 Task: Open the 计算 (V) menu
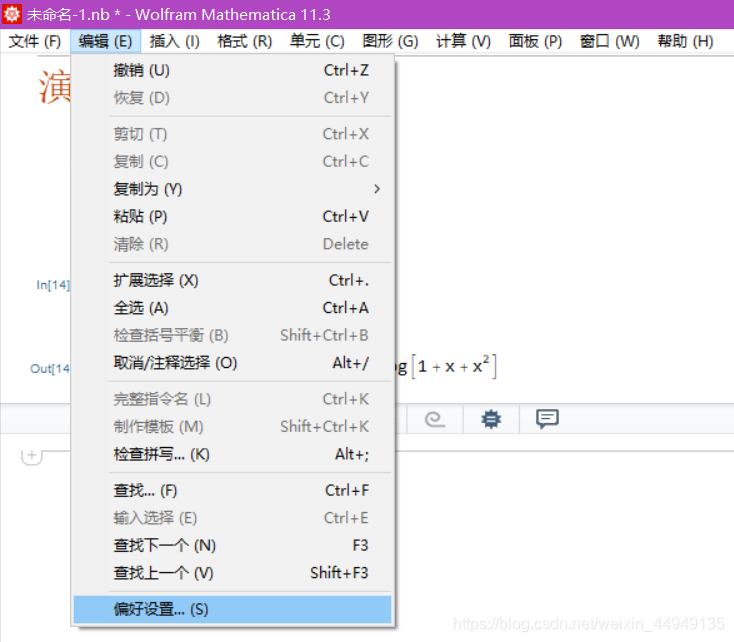click(x=463, y=41)
